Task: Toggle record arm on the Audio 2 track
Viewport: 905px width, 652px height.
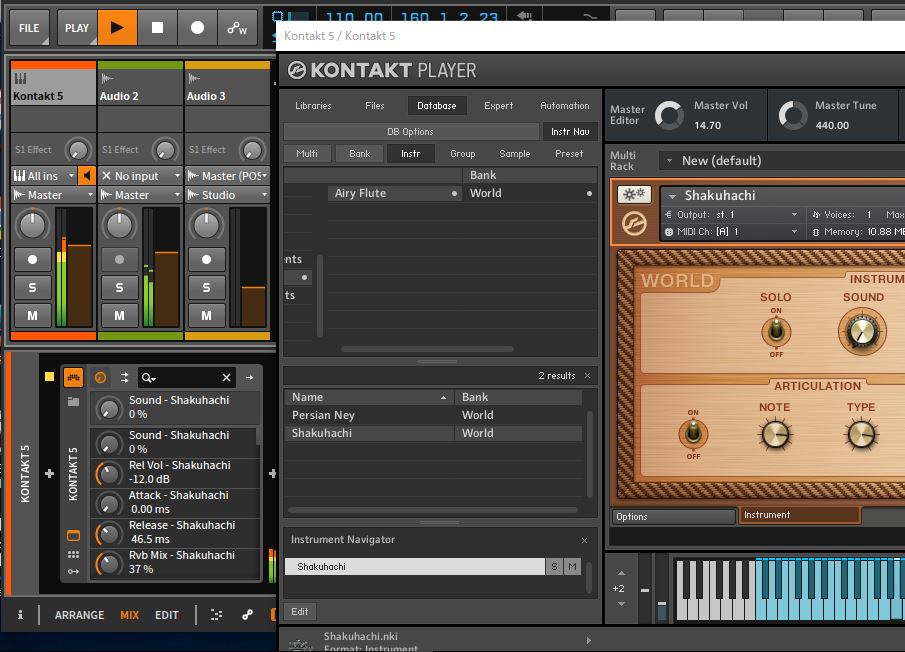Action: click(x=119, y=260)
